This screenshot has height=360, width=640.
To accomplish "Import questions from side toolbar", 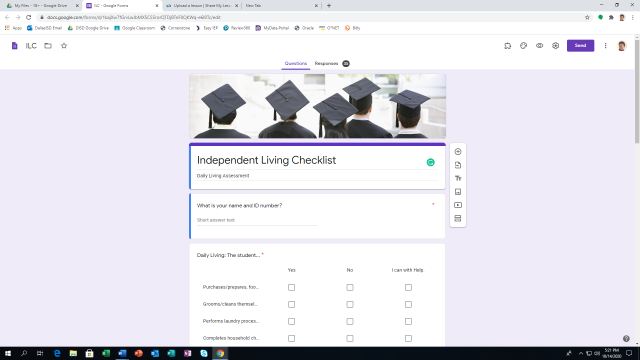I will [458, 165].
